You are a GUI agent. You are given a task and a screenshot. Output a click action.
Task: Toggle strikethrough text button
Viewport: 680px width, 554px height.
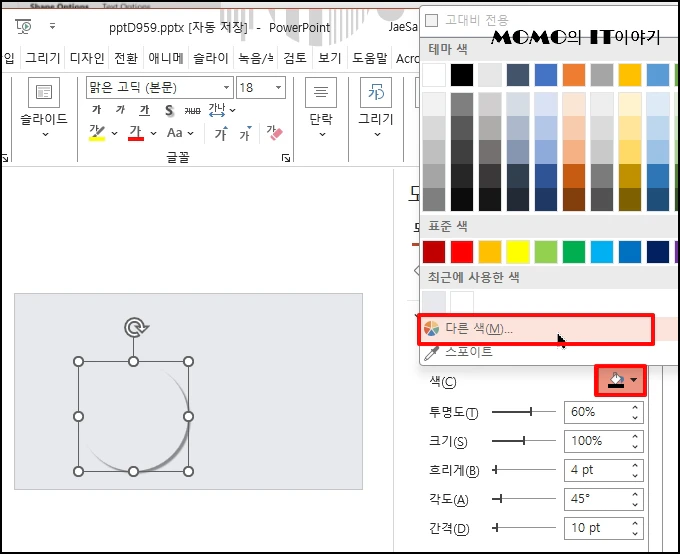click(193, 111)
